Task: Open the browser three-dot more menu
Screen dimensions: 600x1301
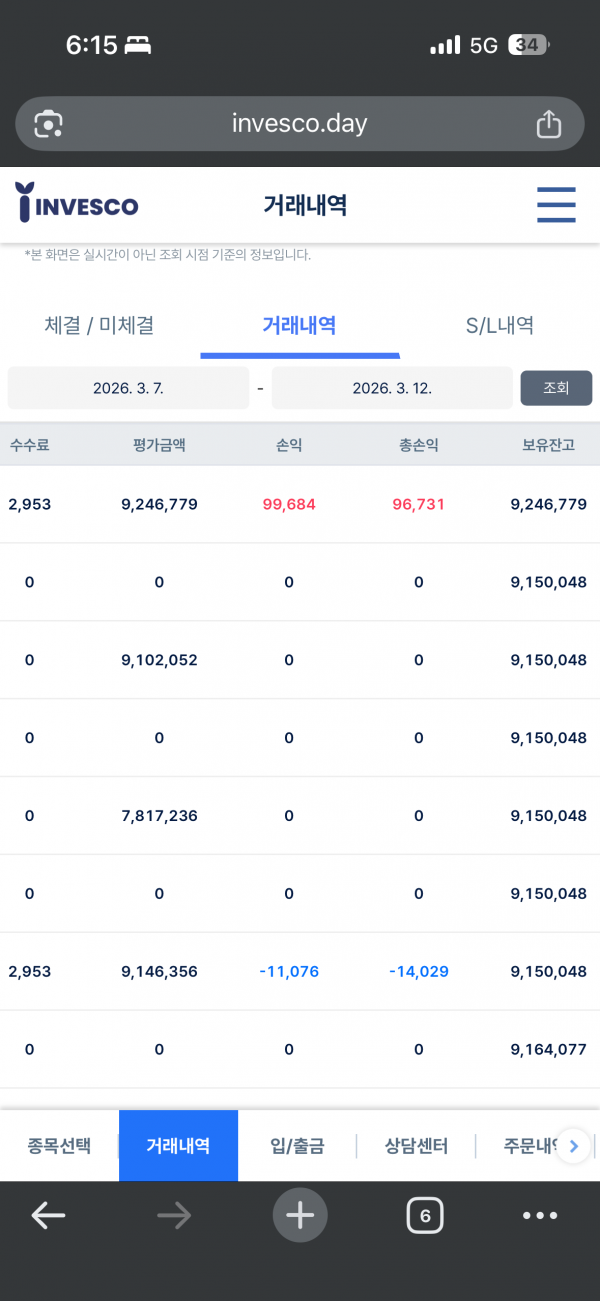Action: coord(540,1216)
